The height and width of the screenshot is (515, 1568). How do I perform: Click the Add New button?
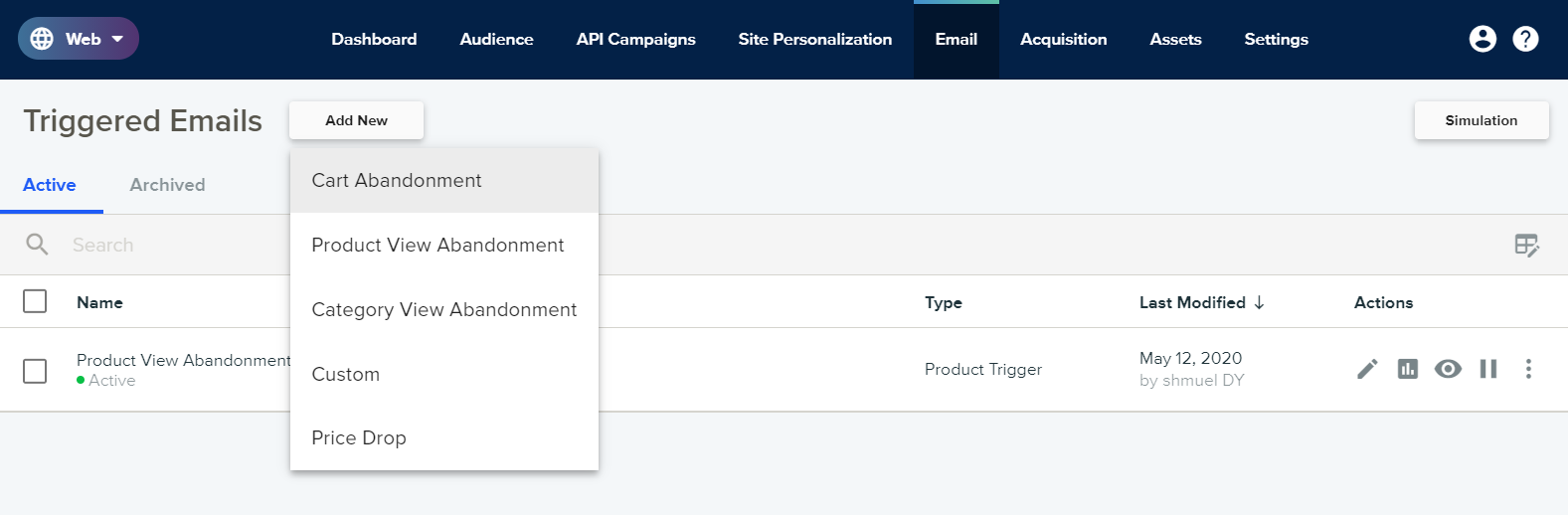tap(356, 120)
